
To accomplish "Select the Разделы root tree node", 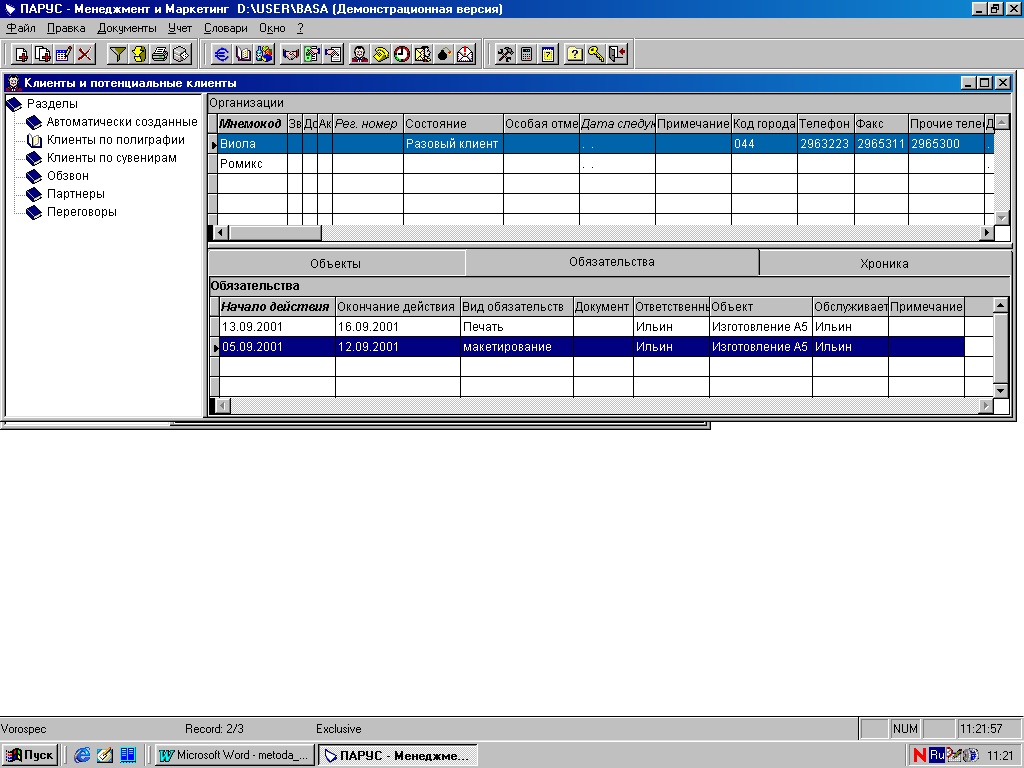I will 52,104.
